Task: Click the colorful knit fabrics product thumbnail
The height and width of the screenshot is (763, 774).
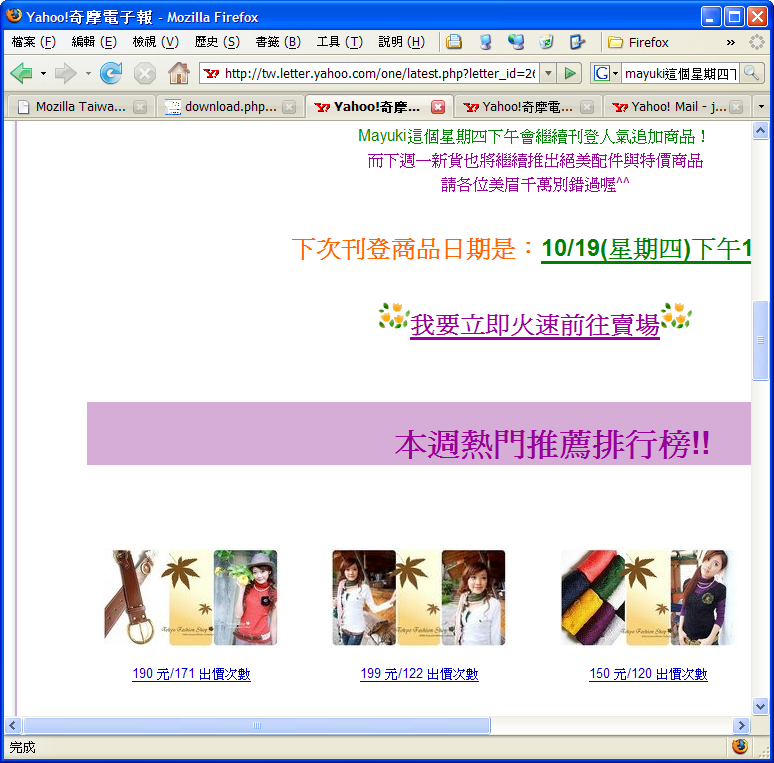Action: (647, 598)
